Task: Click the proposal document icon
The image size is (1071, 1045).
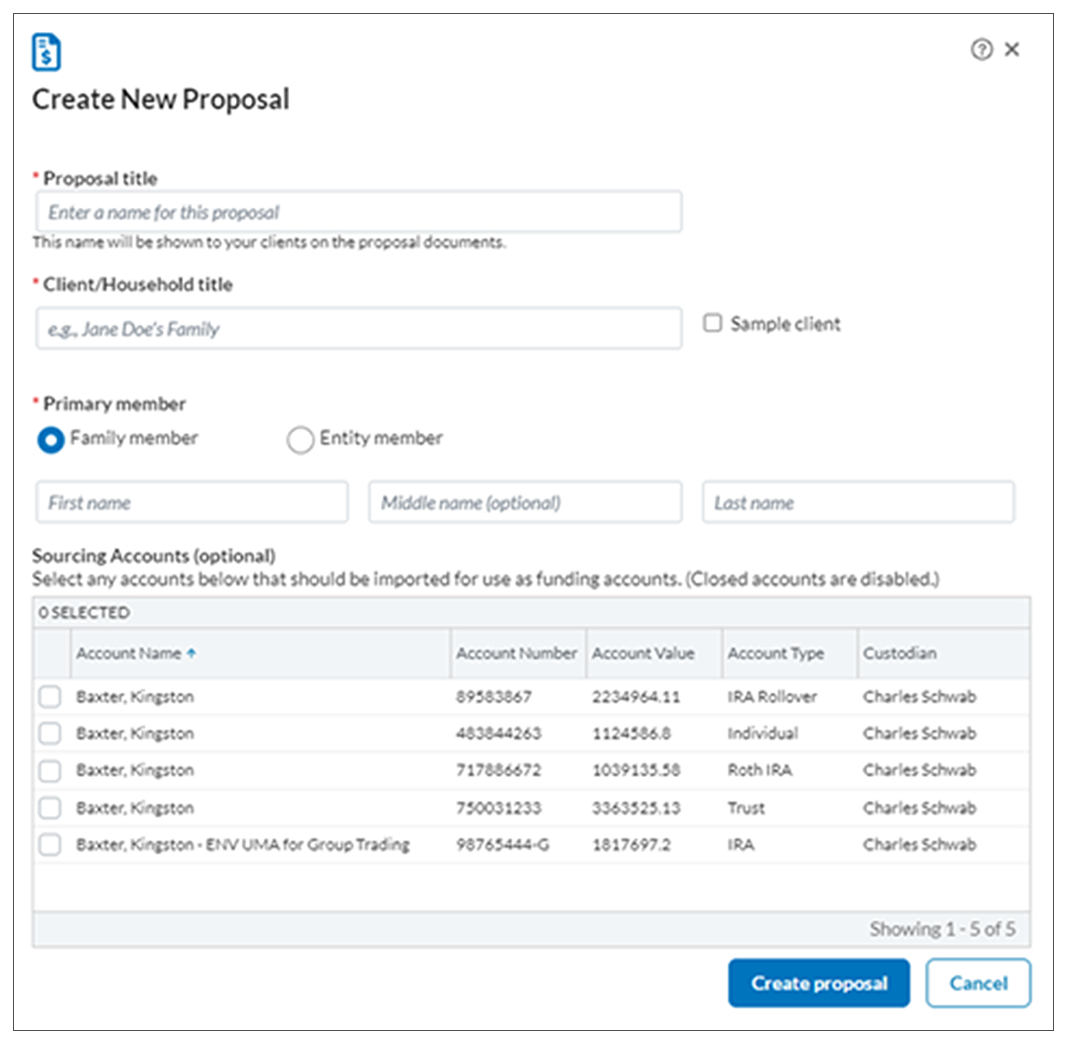Action: point(47,52)
